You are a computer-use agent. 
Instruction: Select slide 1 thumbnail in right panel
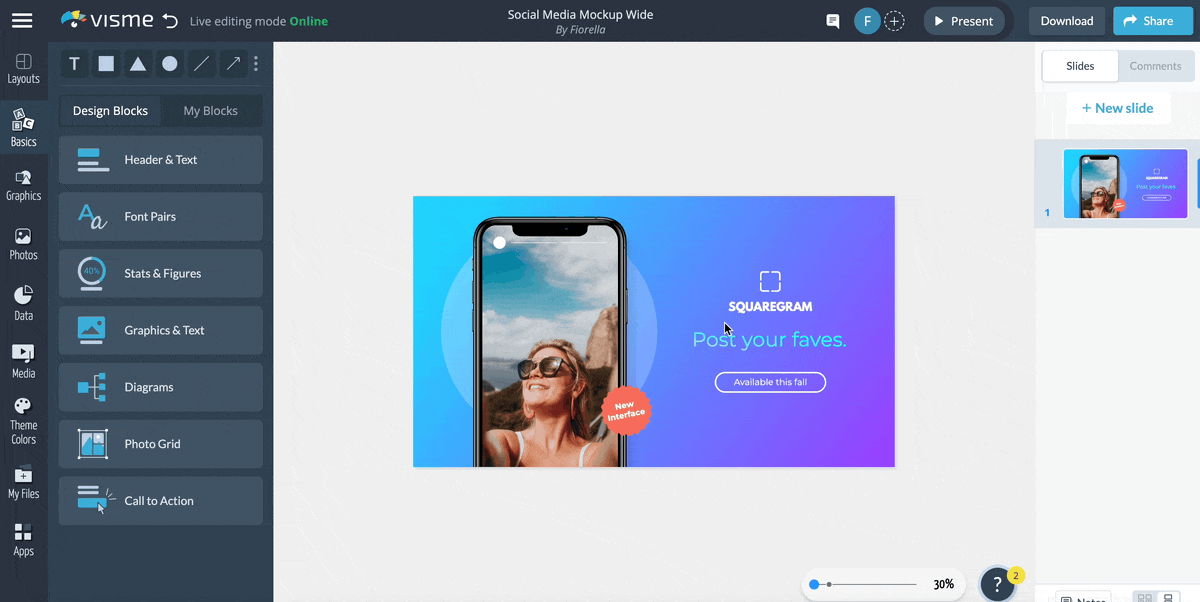[1124, 183]
